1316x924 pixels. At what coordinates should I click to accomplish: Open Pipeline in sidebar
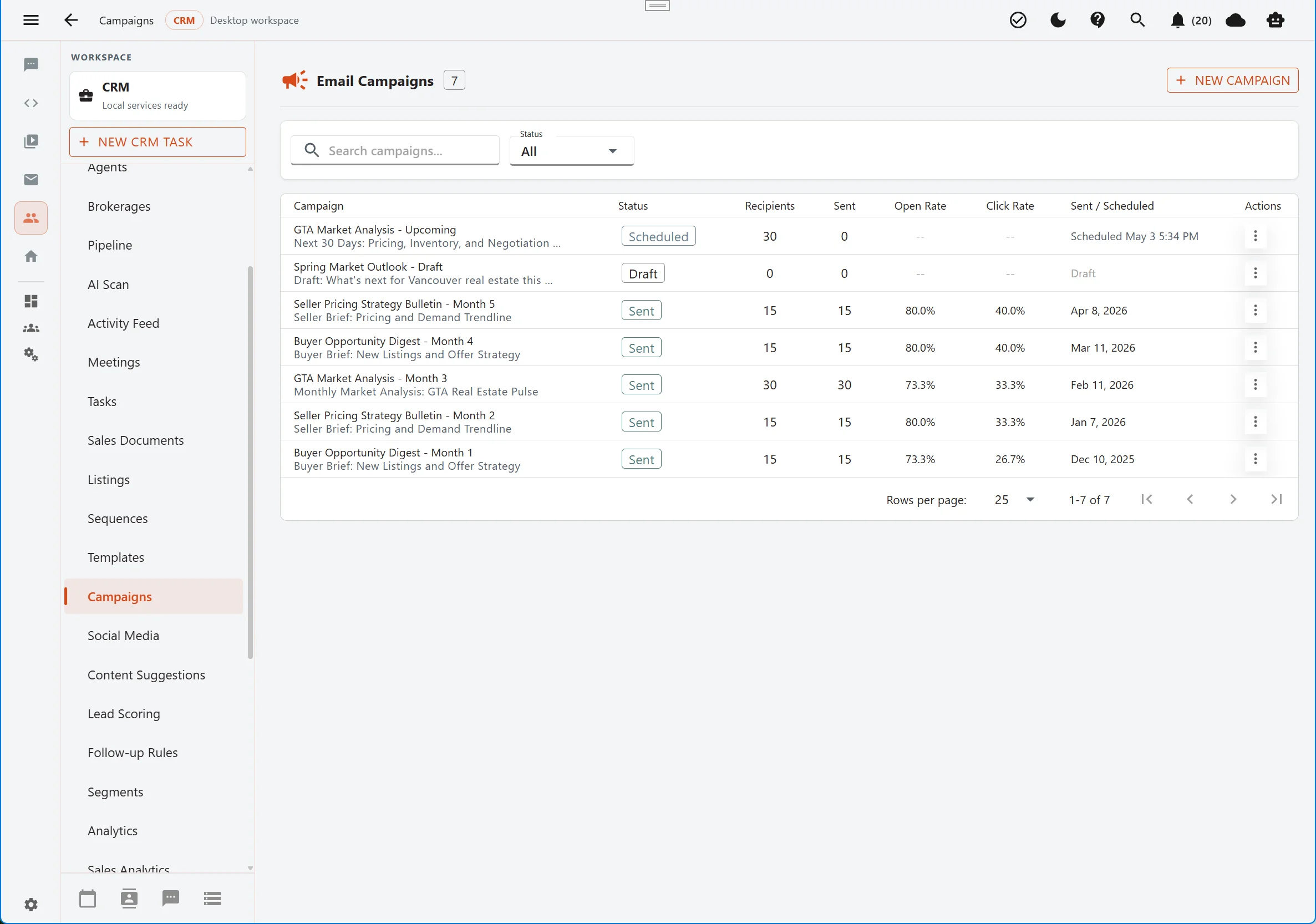[154, 245]
